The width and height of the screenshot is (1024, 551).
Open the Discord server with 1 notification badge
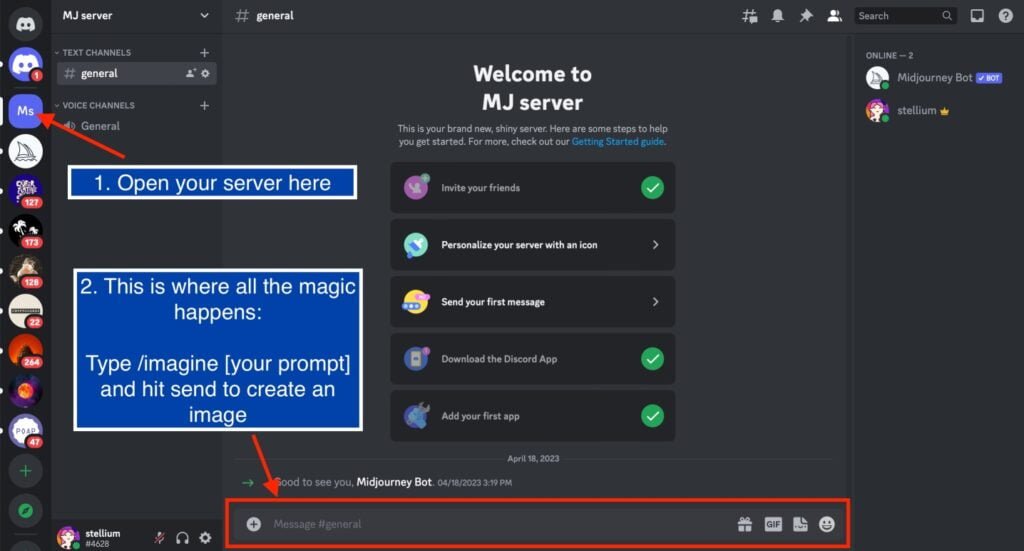[x=25, y=65]
